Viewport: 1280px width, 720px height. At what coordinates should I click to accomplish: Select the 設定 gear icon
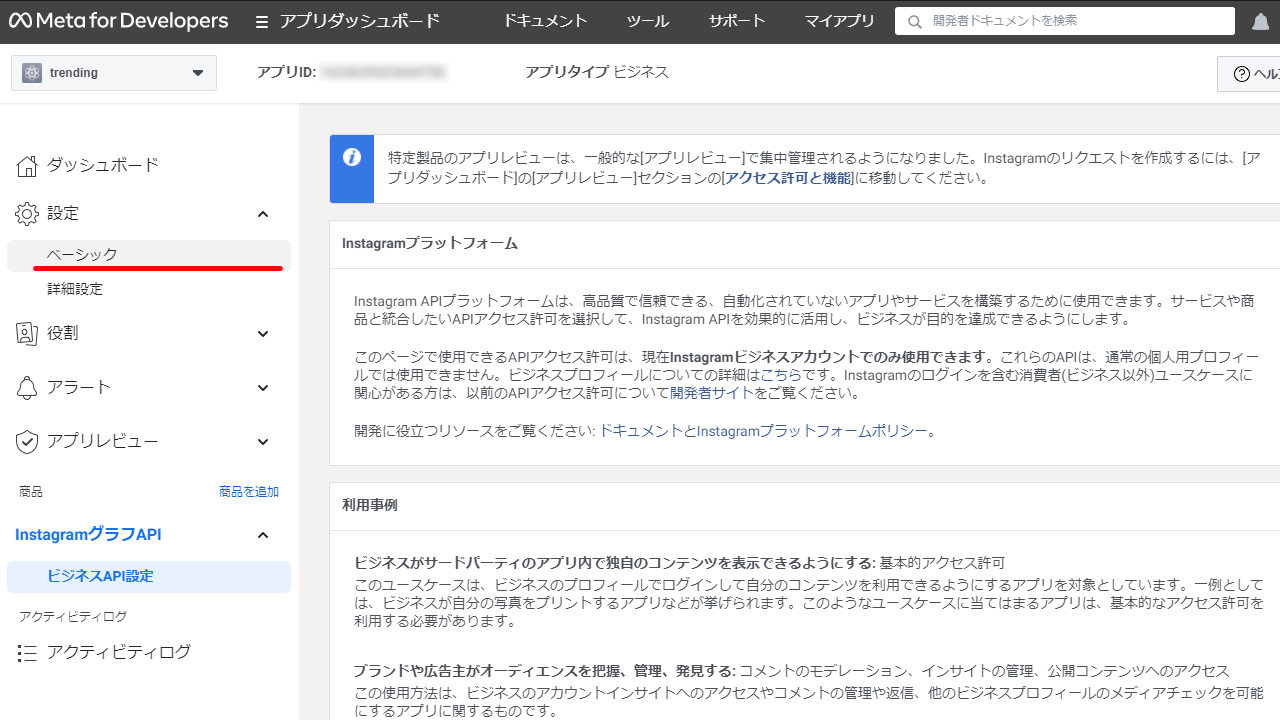tap(27, 213)
